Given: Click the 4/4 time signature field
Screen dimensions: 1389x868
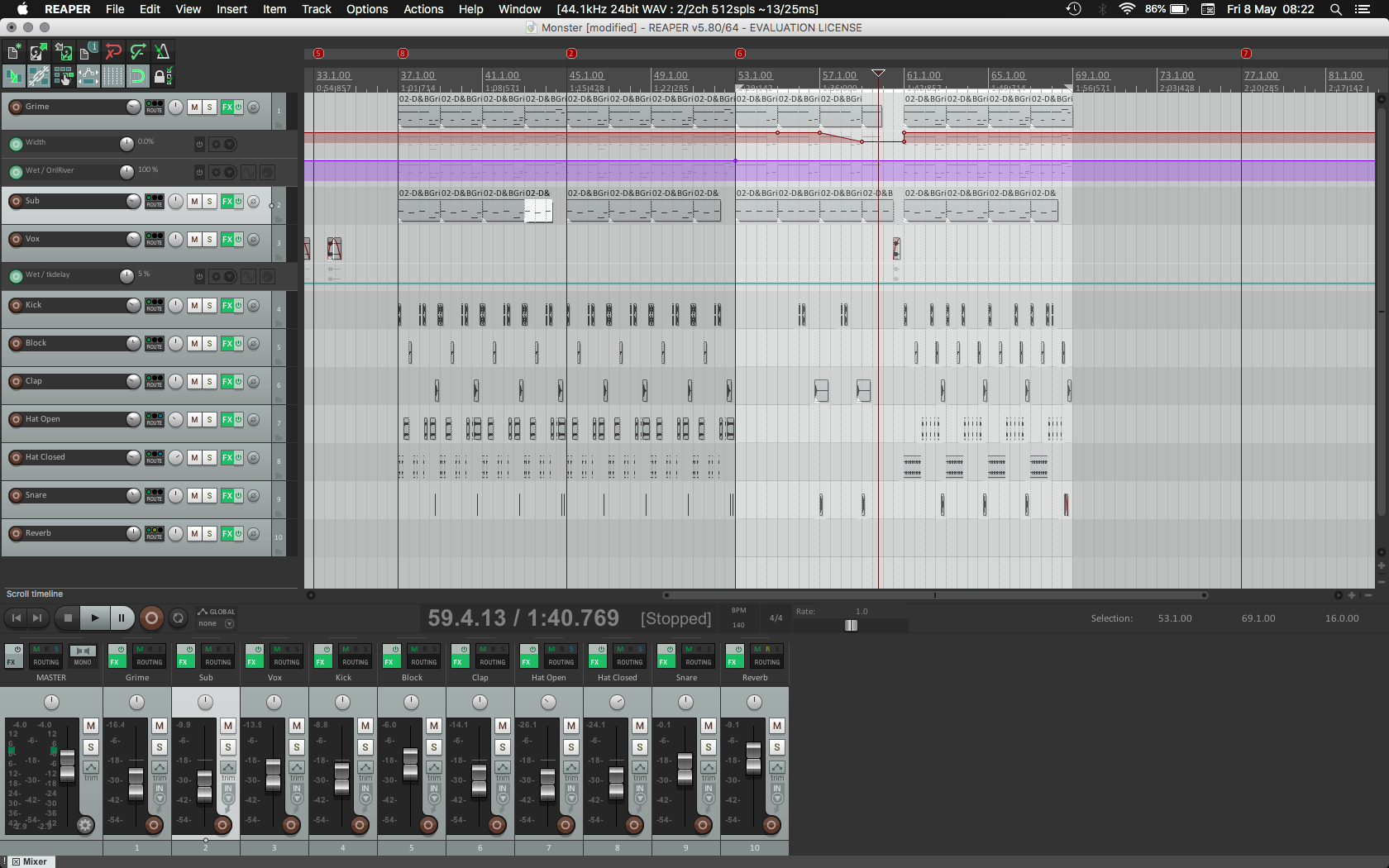Looking at the screenshot, I should [776, 618].
